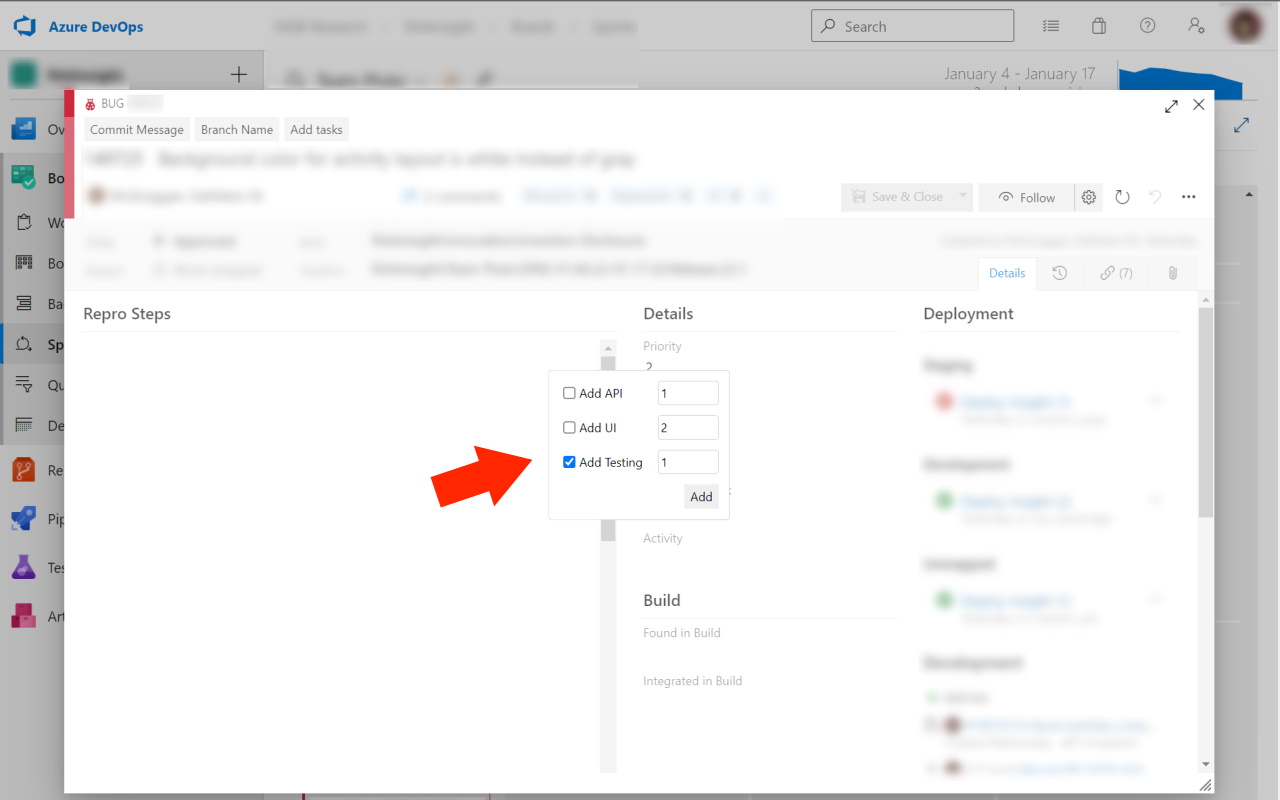
Task: Open the more actions ellipsis menu
Action: [x=1188, y=197]
